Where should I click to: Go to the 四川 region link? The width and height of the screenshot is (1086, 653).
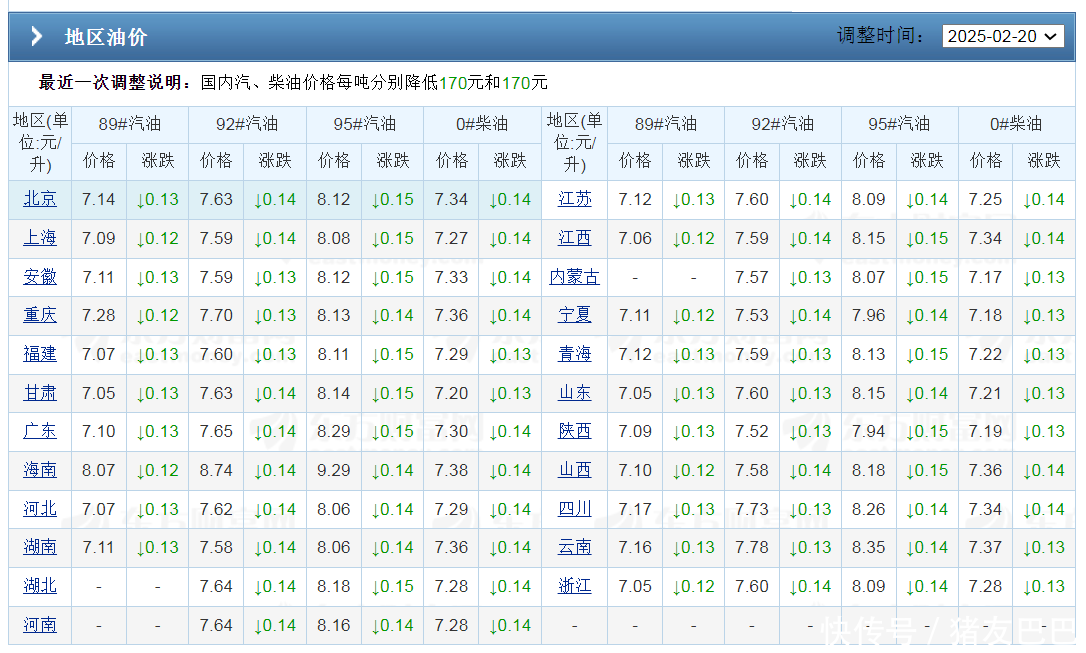tap(575, 509)
